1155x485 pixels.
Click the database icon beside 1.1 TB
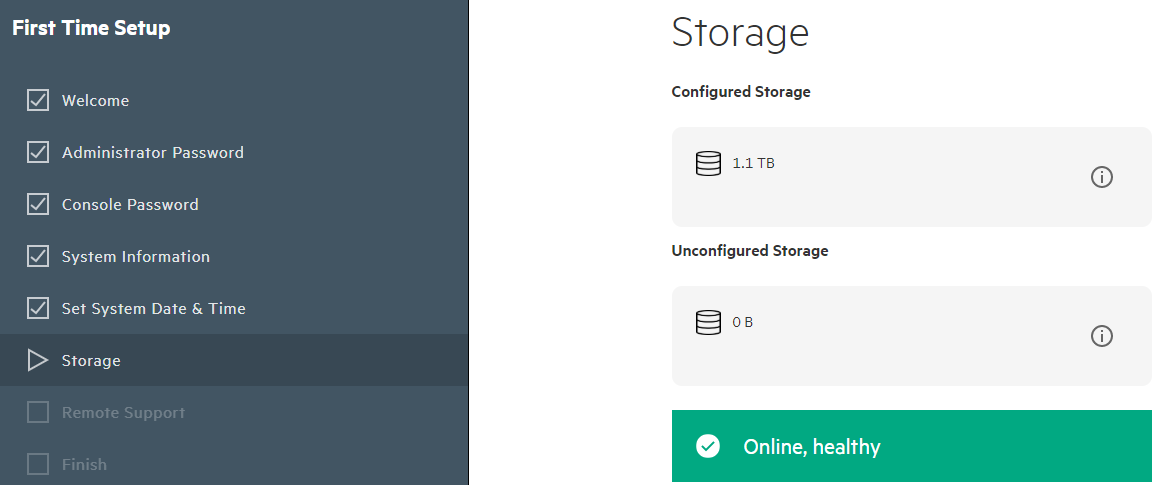(x=708, y=164)
